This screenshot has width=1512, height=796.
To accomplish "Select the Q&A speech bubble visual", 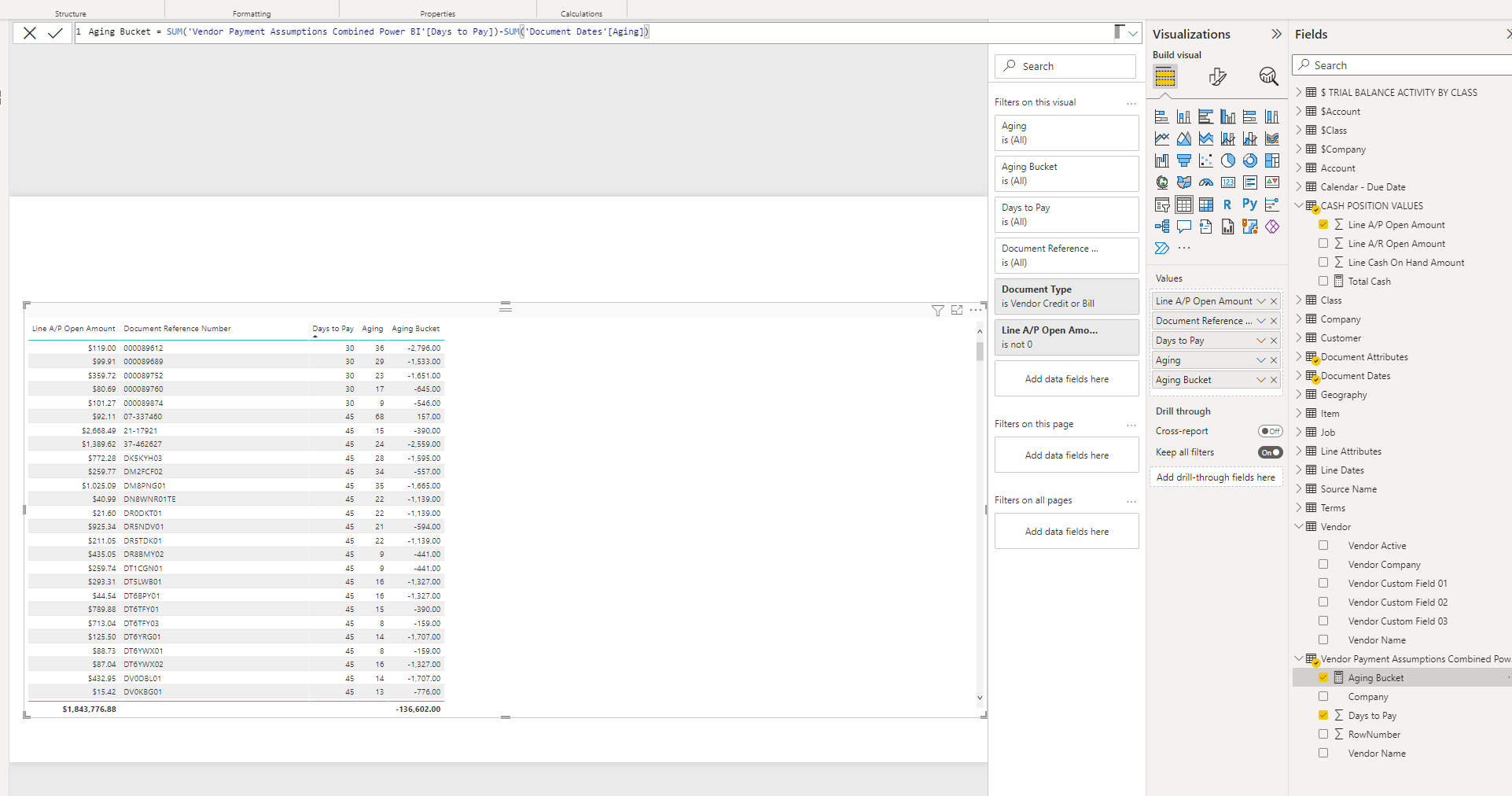I will click(x=1184, y=227).
